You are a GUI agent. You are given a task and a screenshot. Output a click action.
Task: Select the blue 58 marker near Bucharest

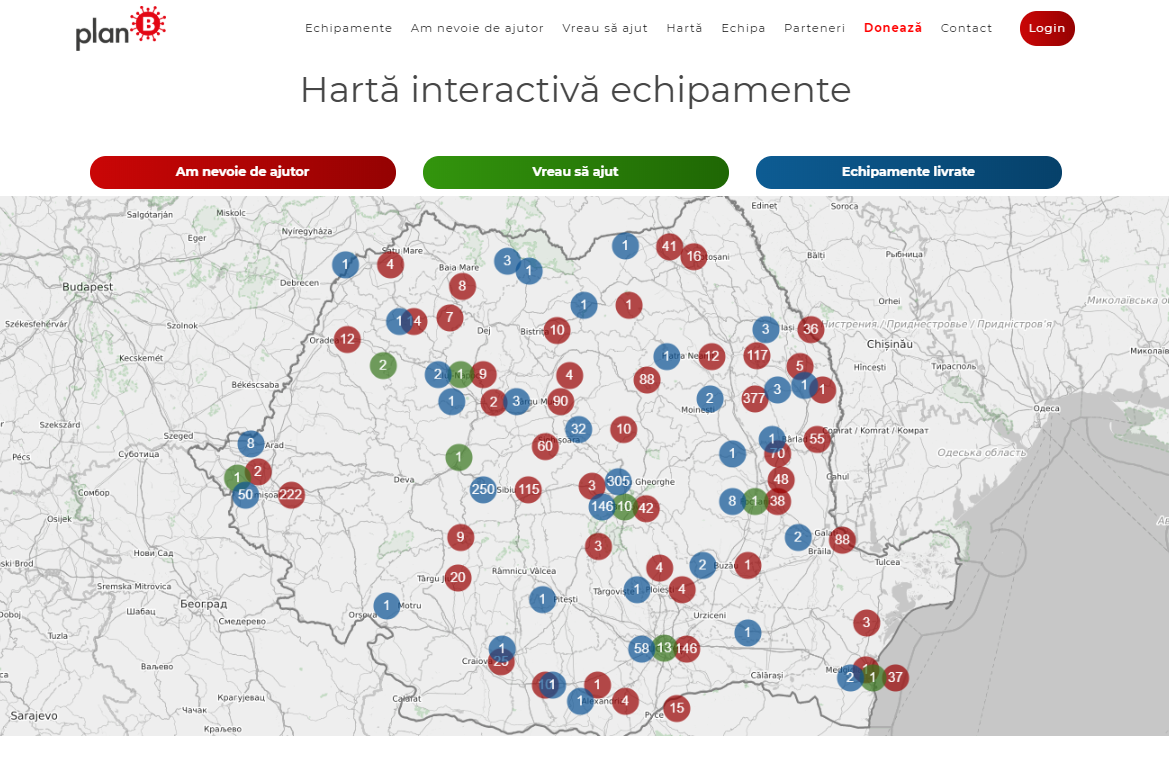[x=641, y=648]
